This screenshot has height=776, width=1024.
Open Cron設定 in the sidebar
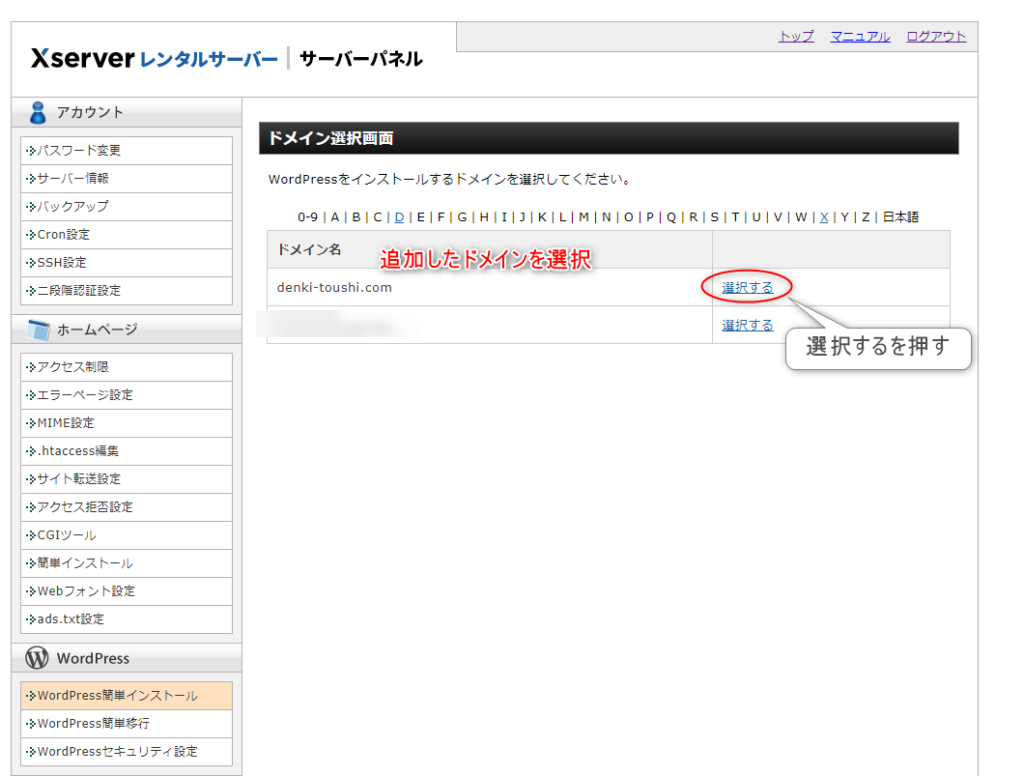click(x=127, y=234)
